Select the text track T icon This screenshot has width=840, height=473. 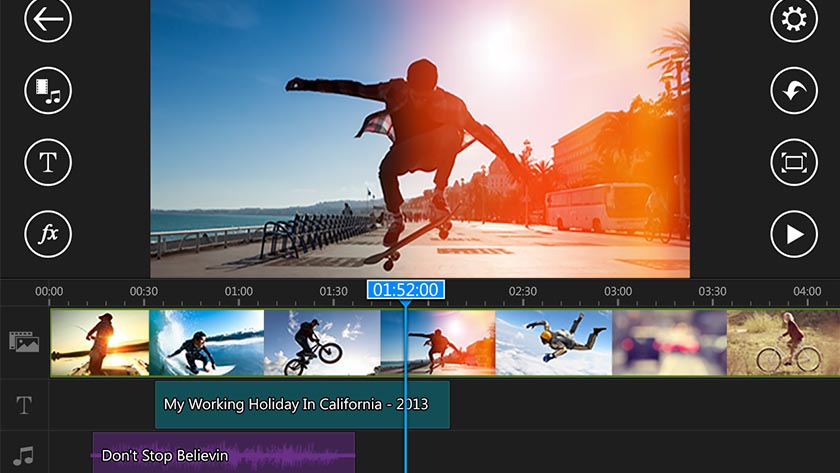tap(24, 405)
